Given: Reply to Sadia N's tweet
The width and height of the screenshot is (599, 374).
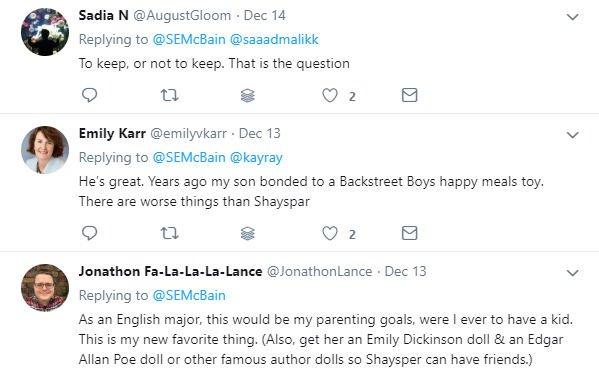Looking at the screenshot, I should pos(89,95).
